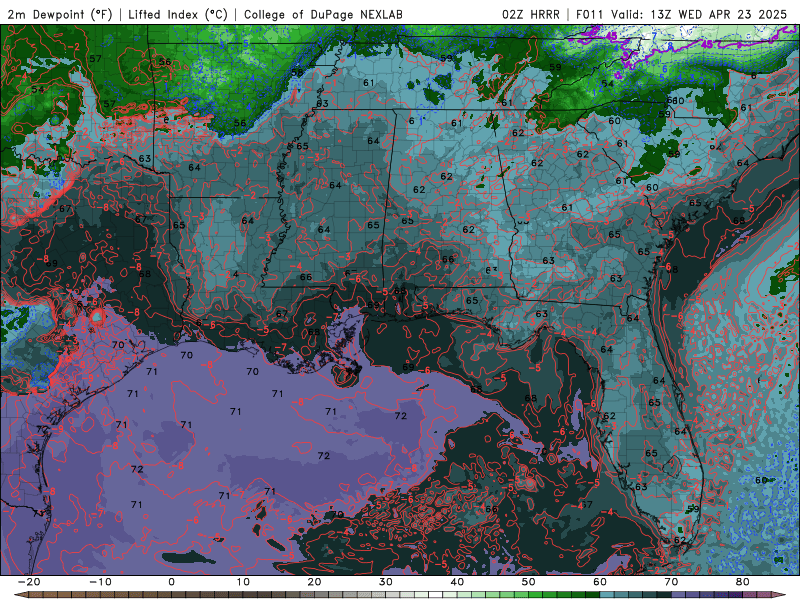Click the 80 color scale label
Viewport: 800px width, 600px height.
pyautogui.click(x=743, y=582)
